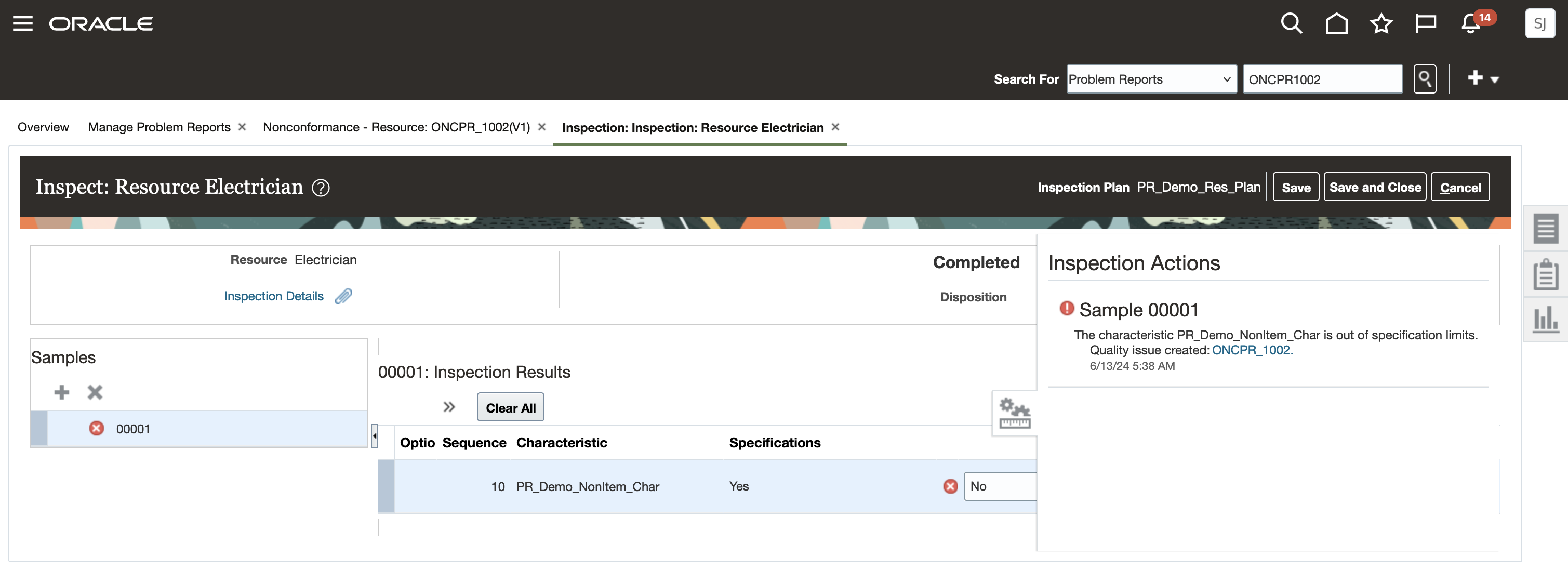Expand the create plus dropdown arrow
1568x583 pixels.
point(1494,79)
